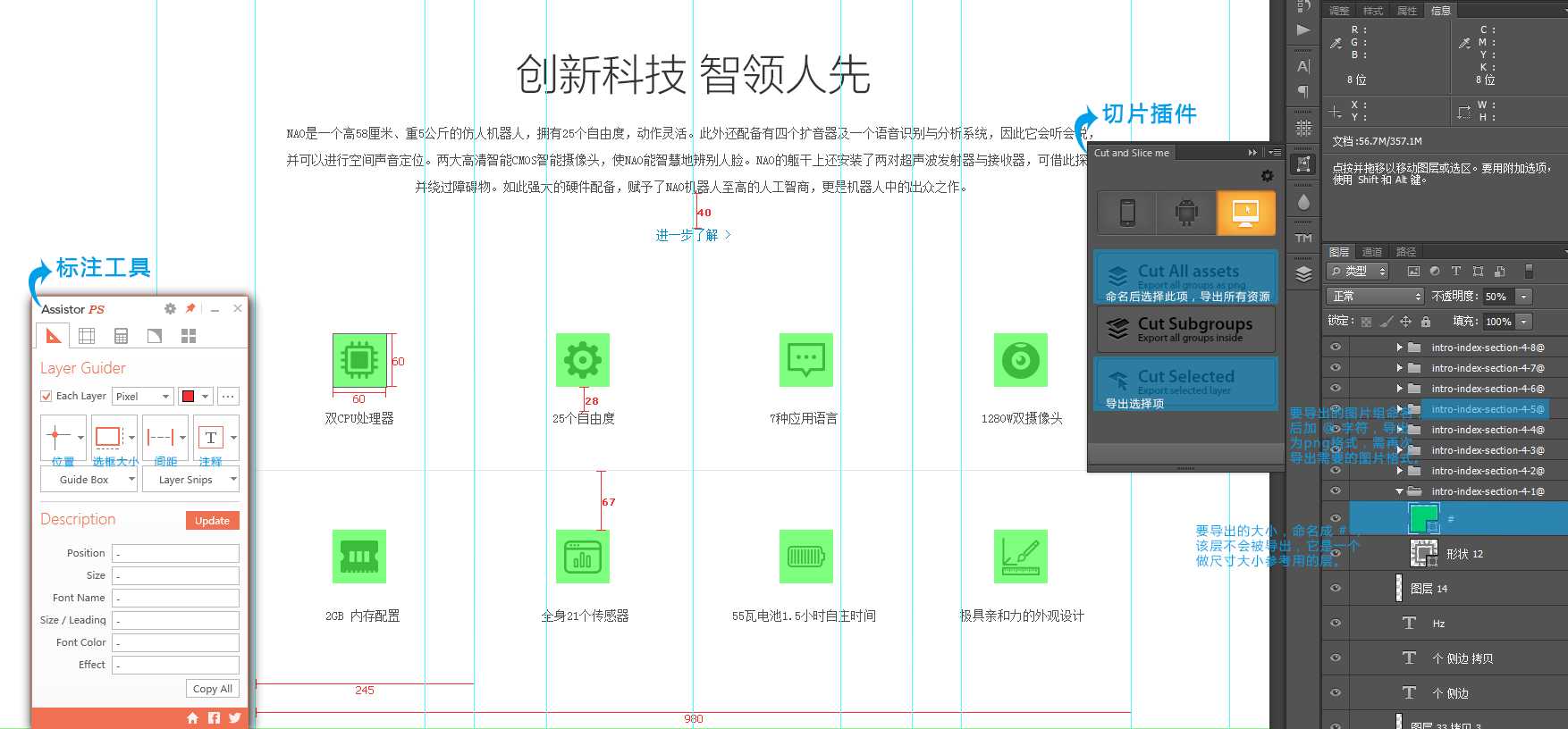Image resolution: width=1568 pixels, height=729 pixels.
Task: Open the rounded-corner tab in Assistor PS
Action: click(155, 336)
